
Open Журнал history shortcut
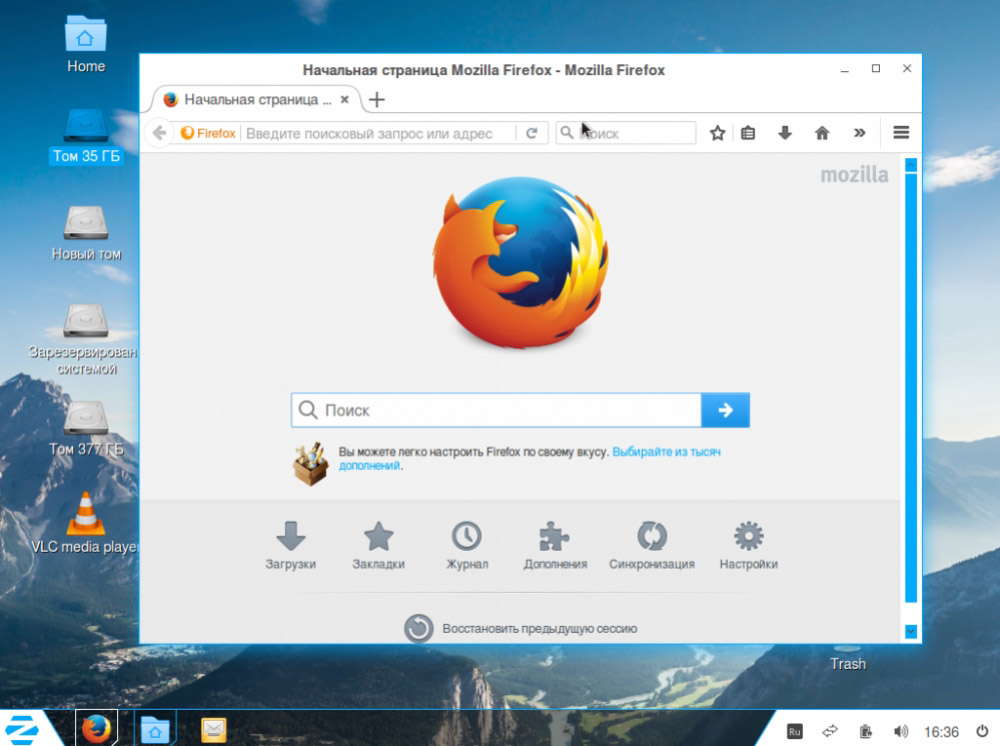(467, 545)
